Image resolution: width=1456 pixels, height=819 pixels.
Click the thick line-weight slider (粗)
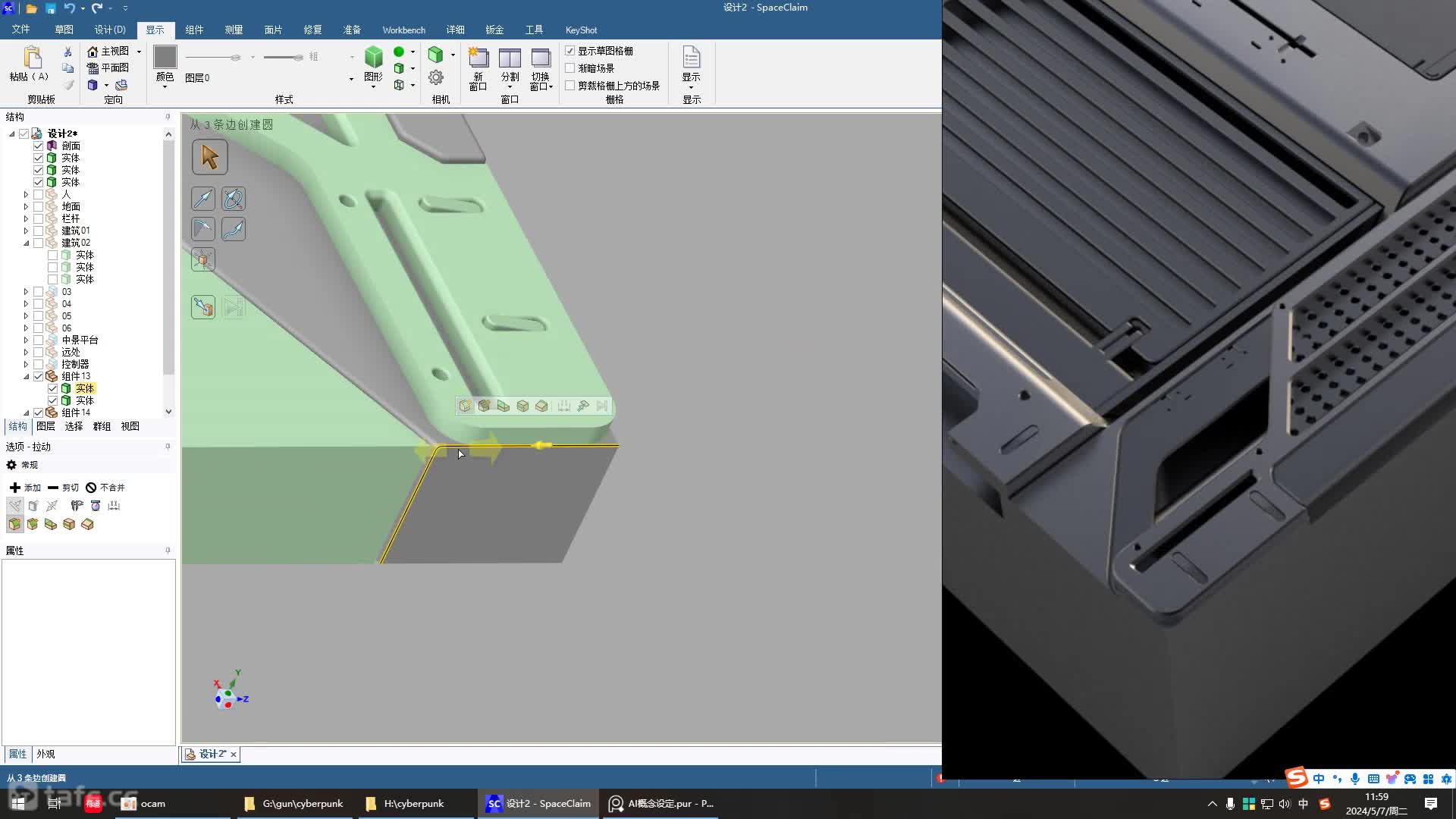(284, 58)
